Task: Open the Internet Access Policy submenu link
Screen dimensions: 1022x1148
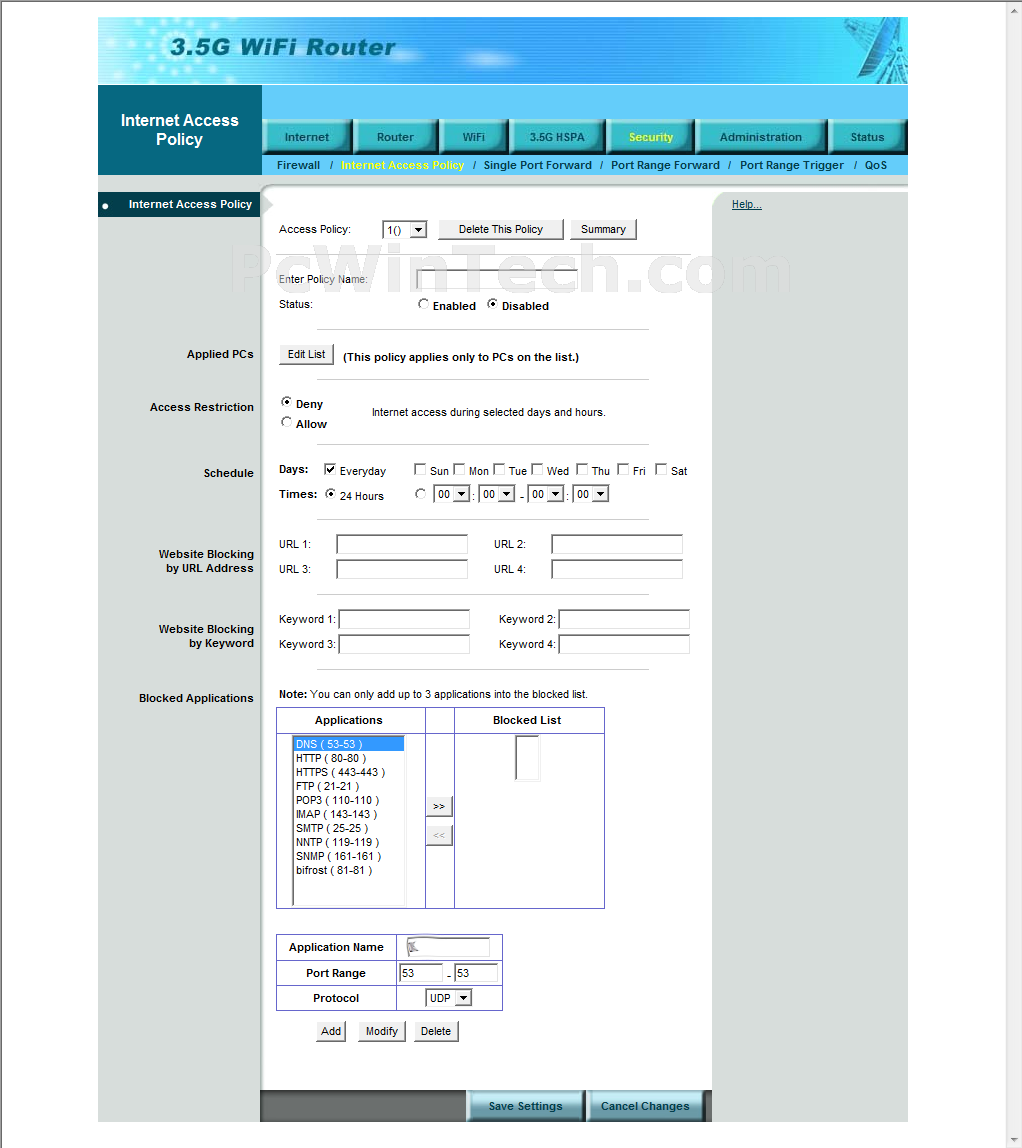Action: coord(403,165)
